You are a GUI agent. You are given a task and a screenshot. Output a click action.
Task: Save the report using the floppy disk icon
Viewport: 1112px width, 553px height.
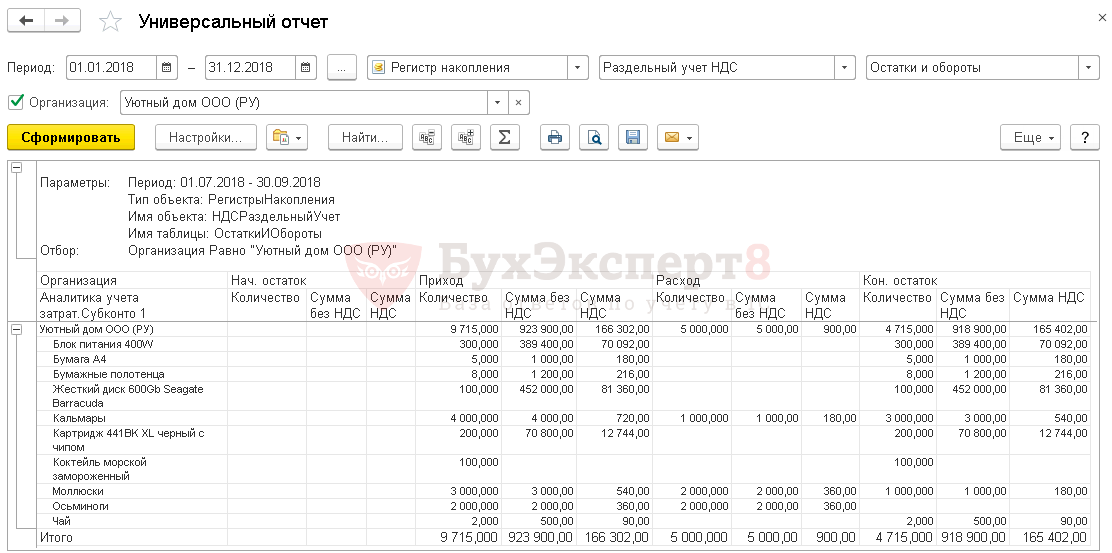coord(632,138)
